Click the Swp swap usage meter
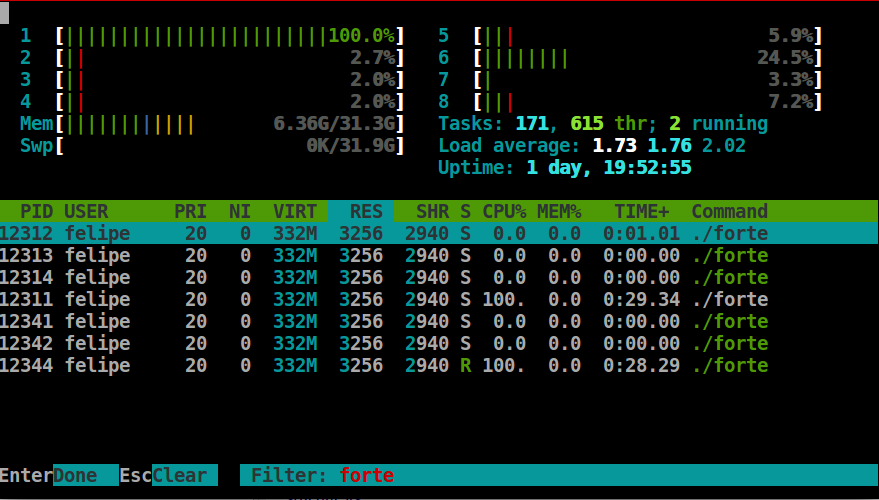This screenshot has width=879, height=500. (x=230, y=146)
